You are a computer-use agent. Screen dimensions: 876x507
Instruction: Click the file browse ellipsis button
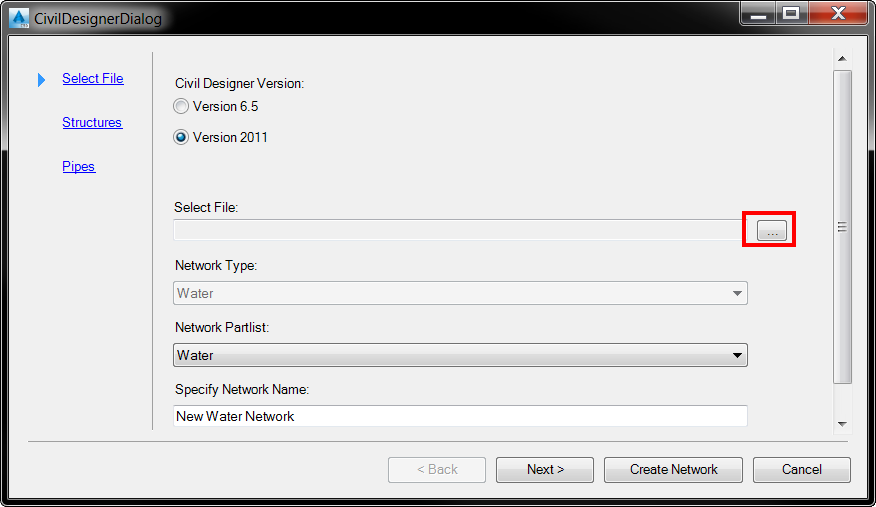coord(772,230)
